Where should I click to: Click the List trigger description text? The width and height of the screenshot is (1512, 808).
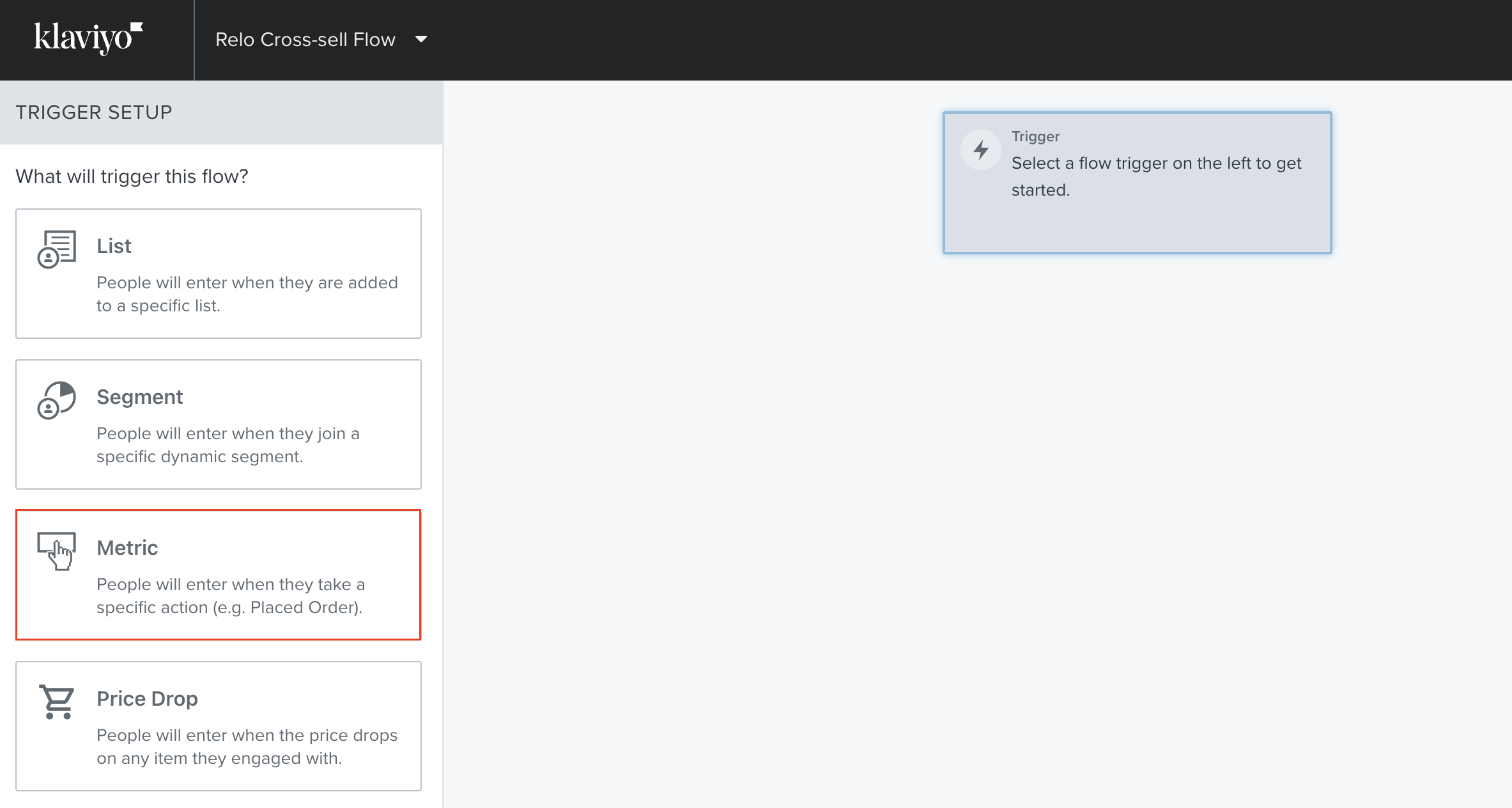click(x=247, y=294)
